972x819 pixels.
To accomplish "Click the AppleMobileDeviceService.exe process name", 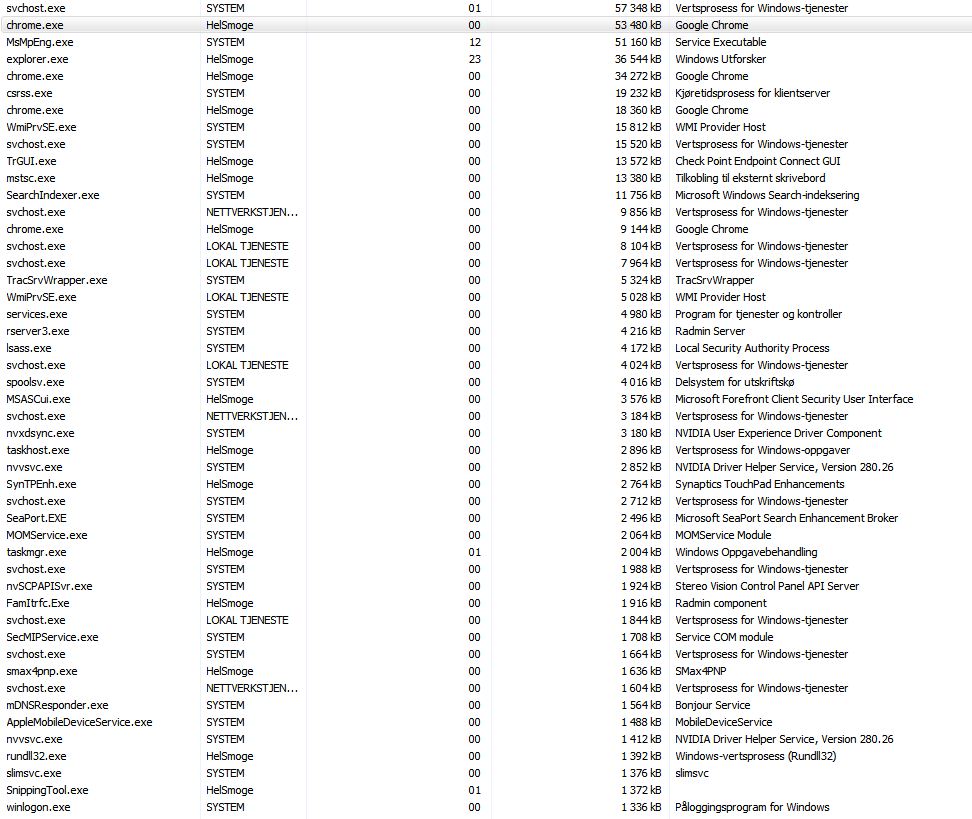I will pyautogui.click(x=79, y=722).
